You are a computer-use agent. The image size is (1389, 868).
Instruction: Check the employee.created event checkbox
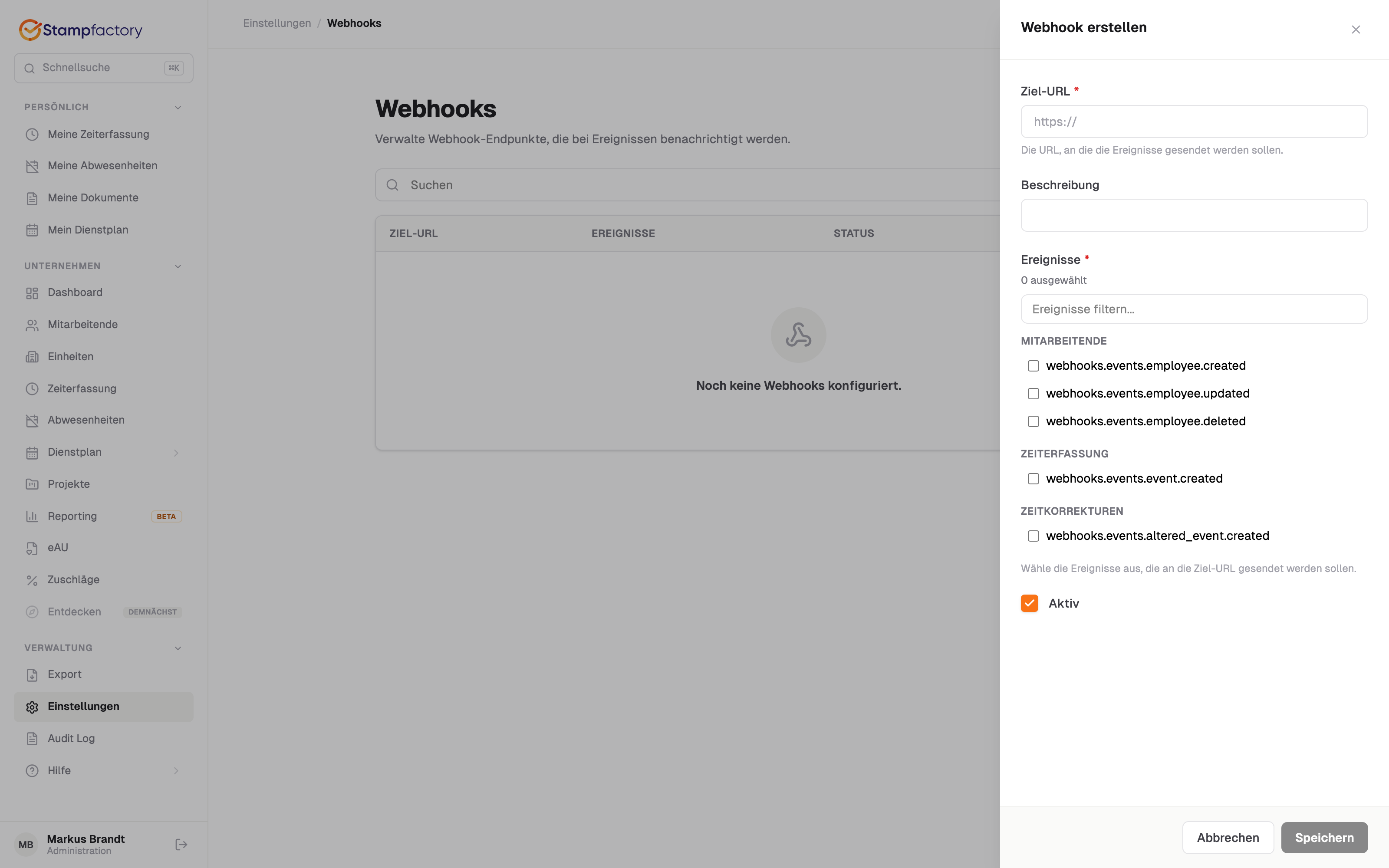(1033, 366)
